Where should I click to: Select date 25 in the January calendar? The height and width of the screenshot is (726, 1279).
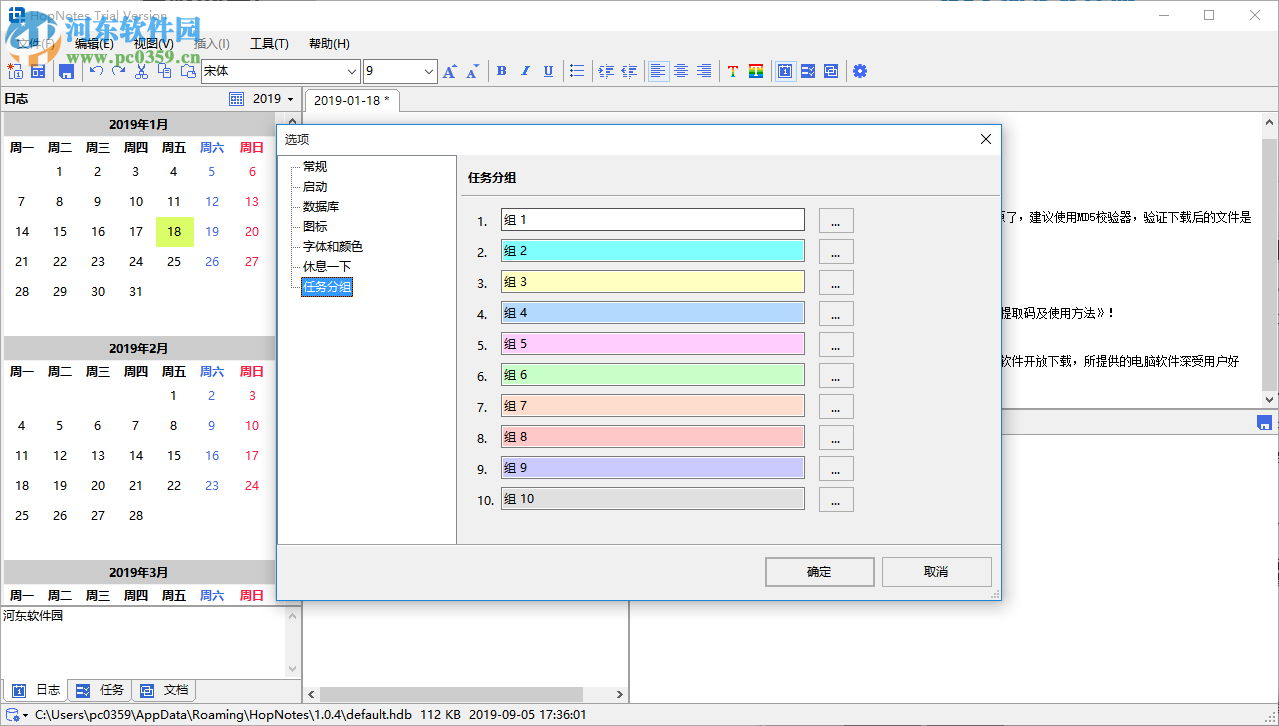tap(173, 261)
